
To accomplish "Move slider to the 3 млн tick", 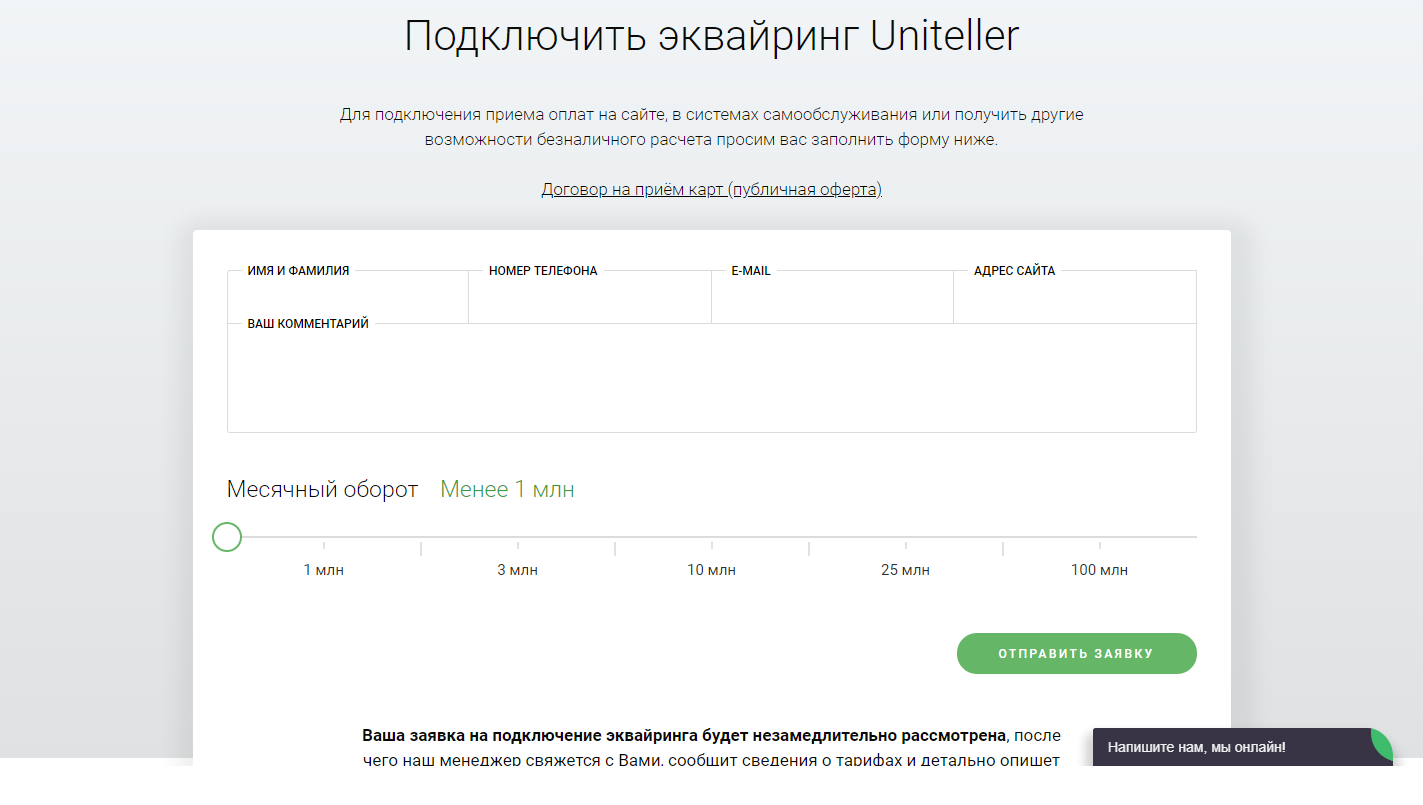I will pos(517,545).
